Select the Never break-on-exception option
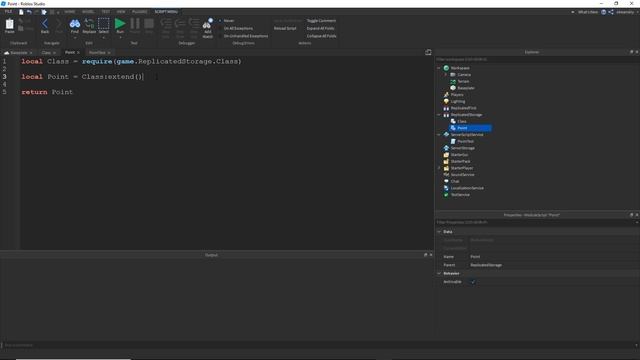Image resolution: width=640 pixels, height=360 pixels. coord(226,20)
